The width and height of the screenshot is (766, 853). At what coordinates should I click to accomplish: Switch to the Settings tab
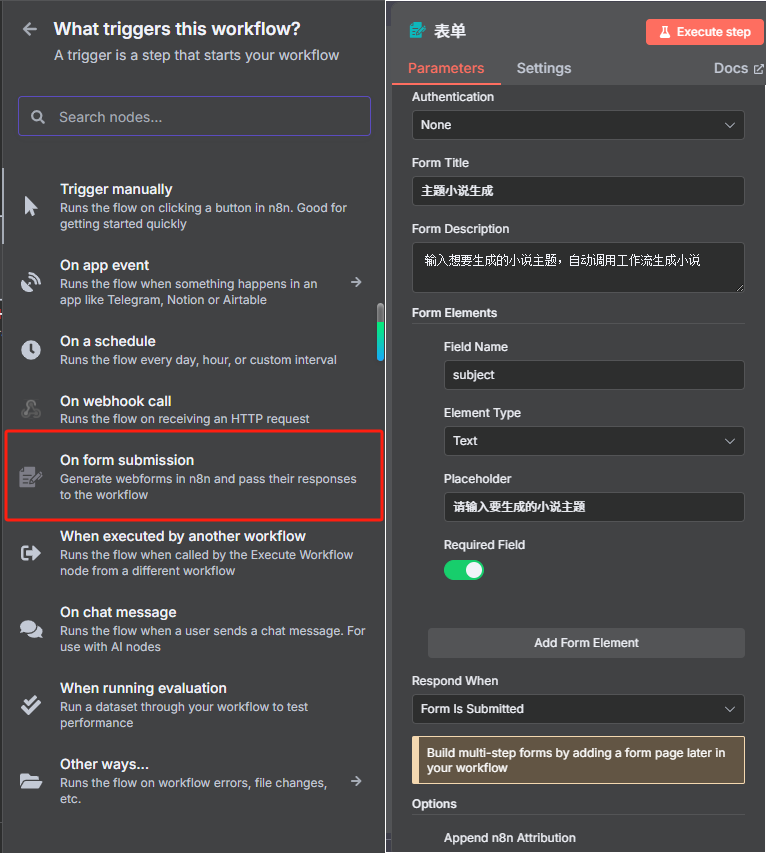544,68
